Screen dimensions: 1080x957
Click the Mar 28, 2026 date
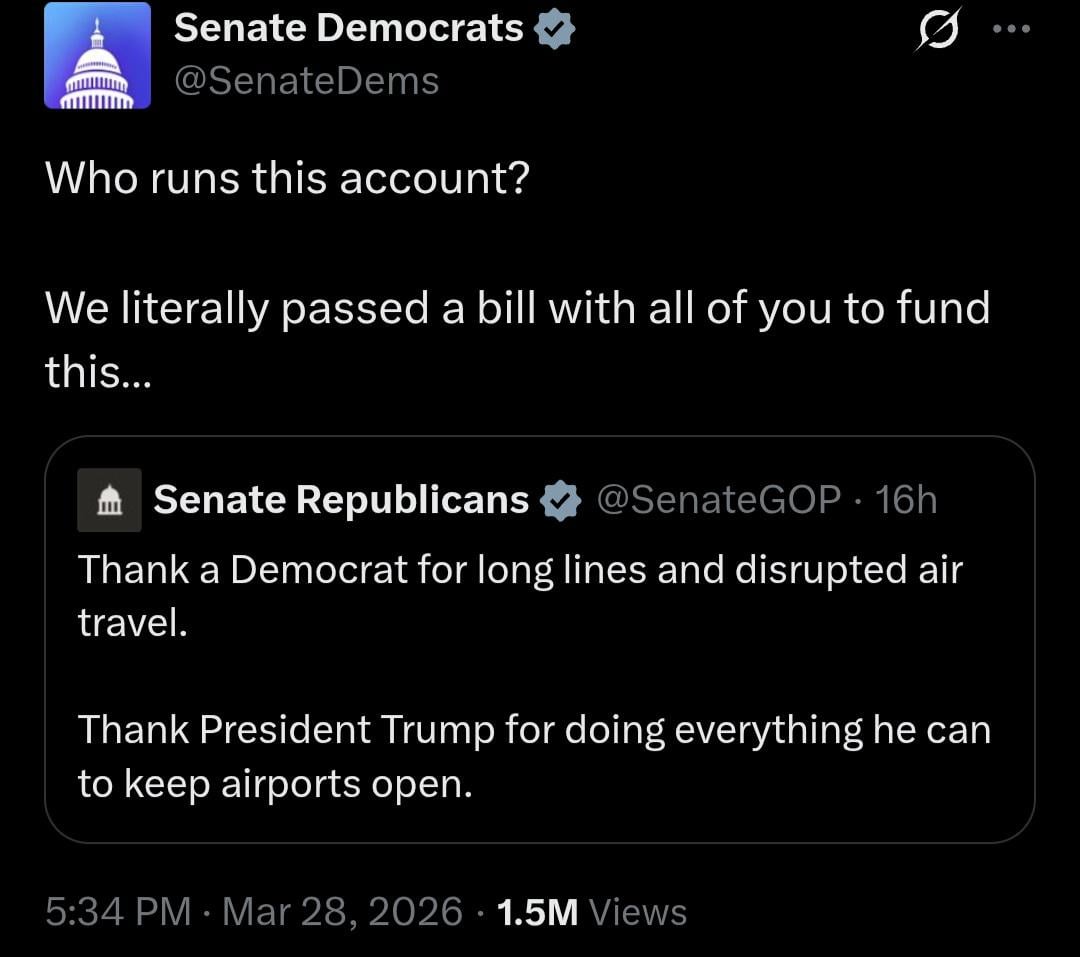coord(342,912)
